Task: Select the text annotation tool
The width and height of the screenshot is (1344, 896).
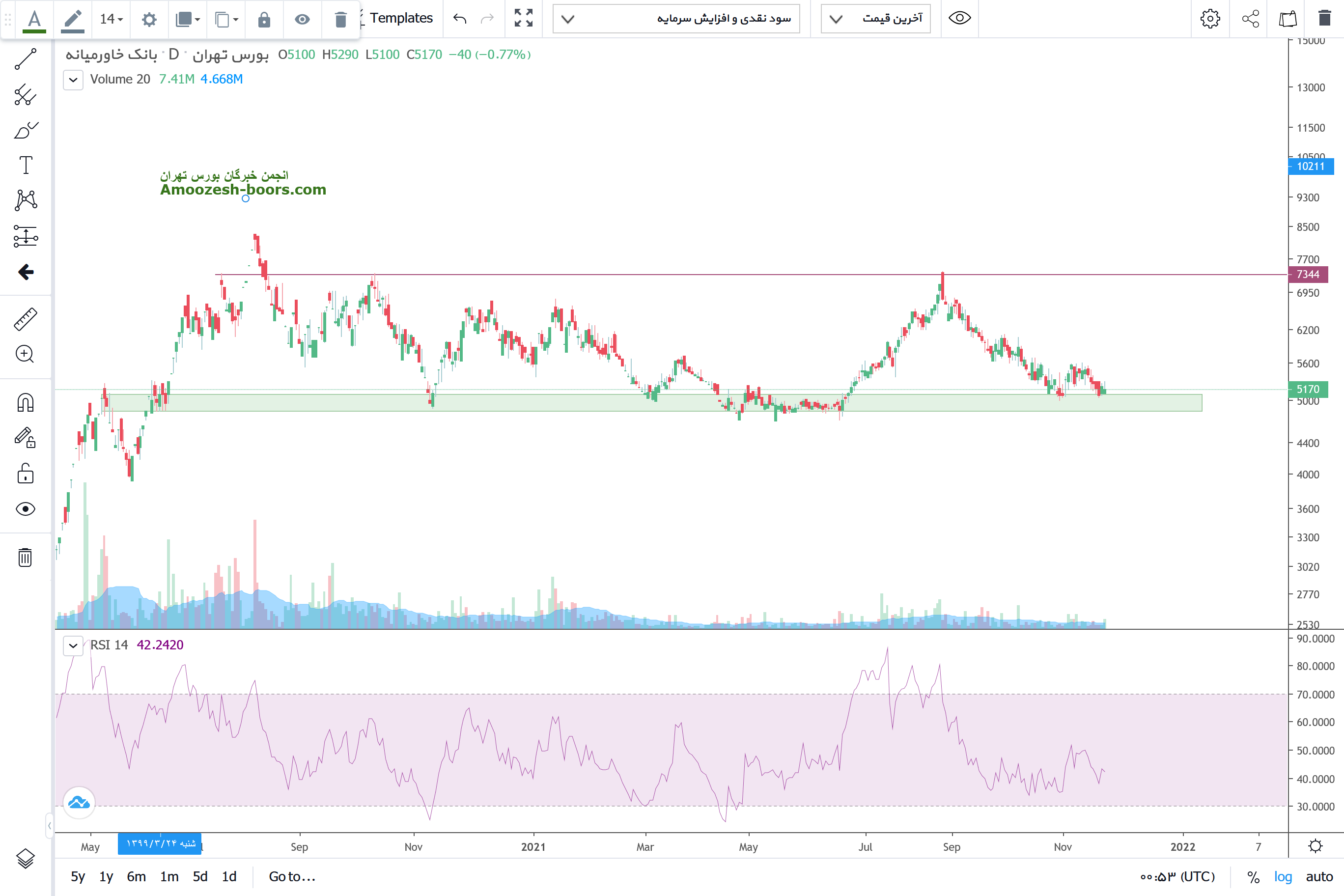Action: tap(25, 165)
